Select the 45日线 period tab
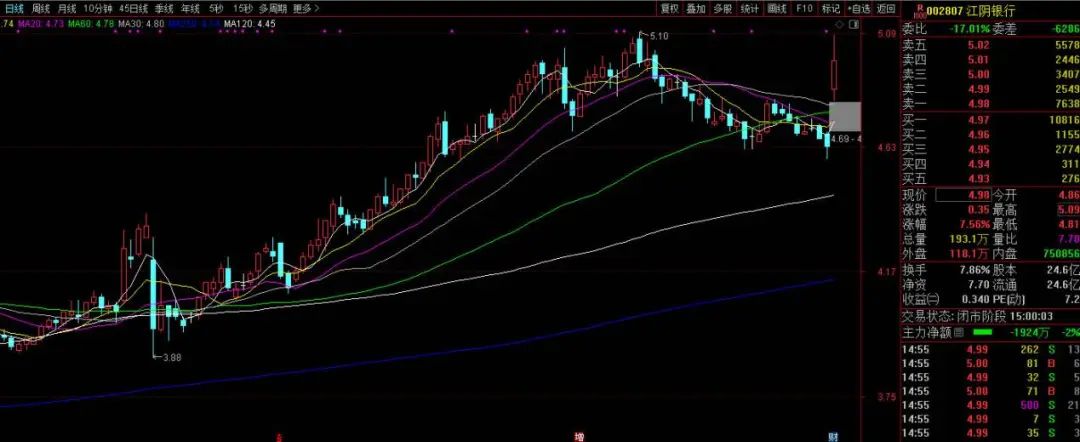The width and height of the screenshot is (1080, 442). pos(134,9)
